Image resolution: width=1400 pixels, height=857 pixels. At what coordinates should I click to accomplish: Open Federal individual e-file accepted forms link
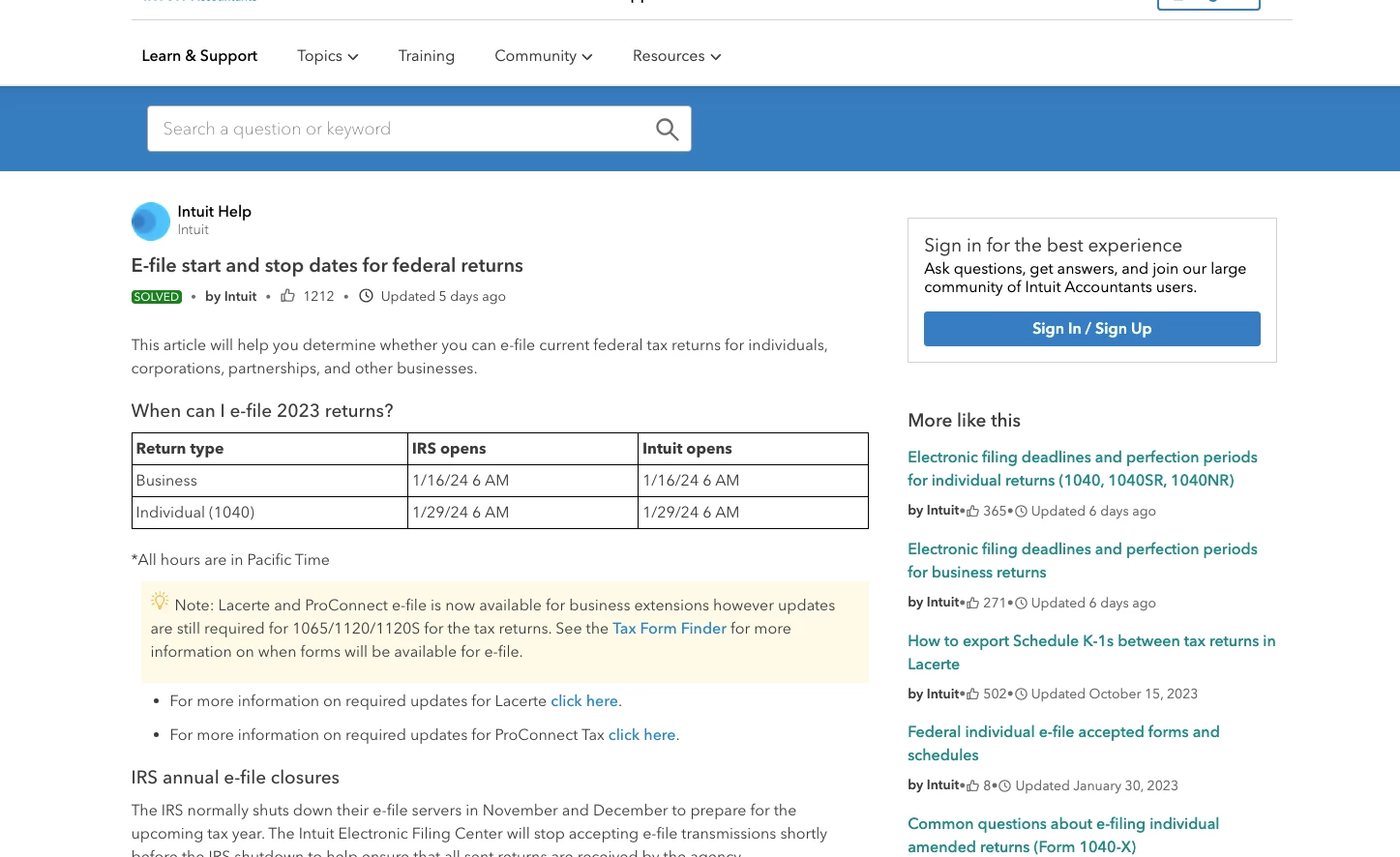point(1063,744)
